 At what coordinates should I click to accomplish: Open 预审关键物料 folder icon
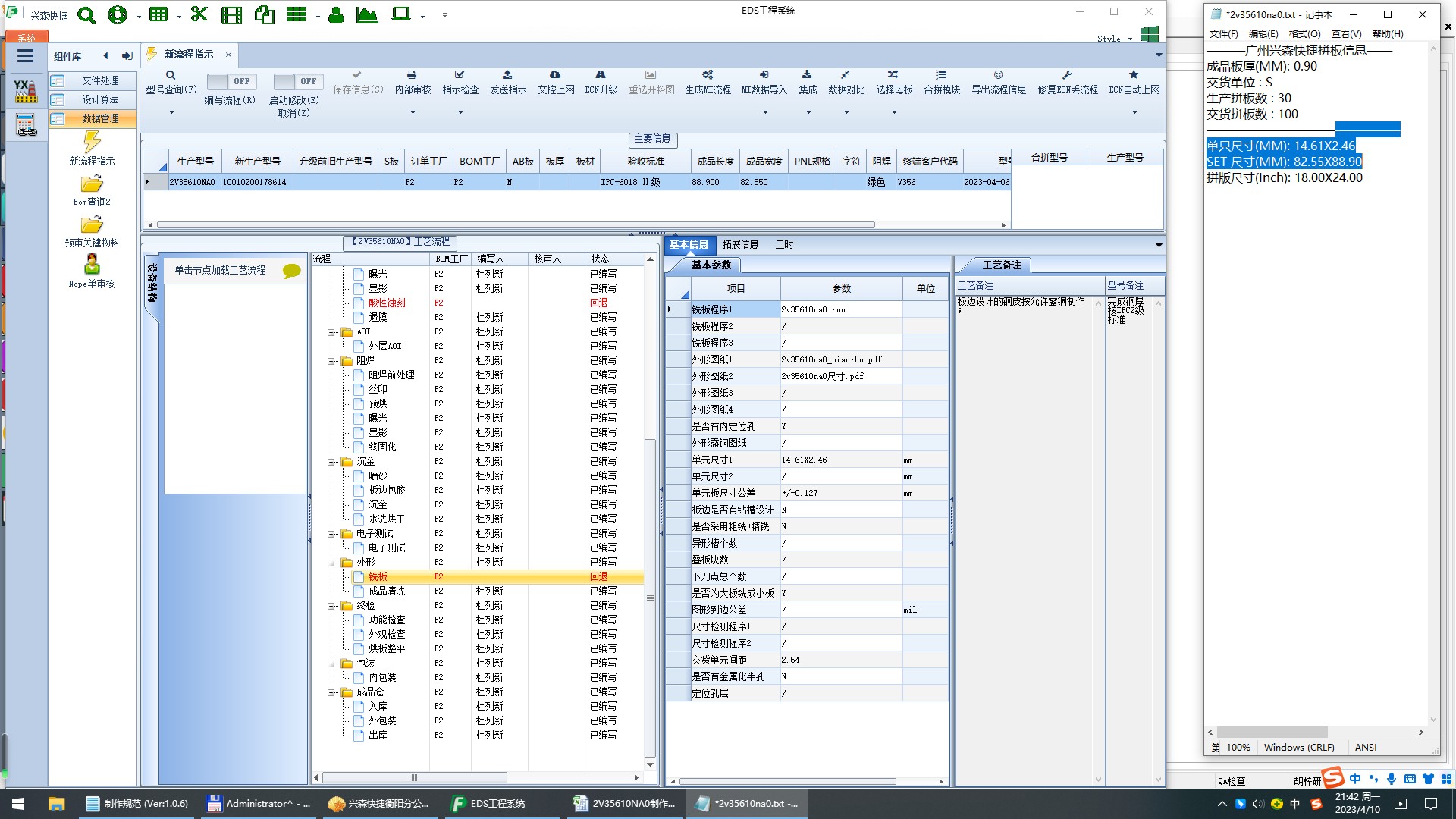[x=92, y=225]
